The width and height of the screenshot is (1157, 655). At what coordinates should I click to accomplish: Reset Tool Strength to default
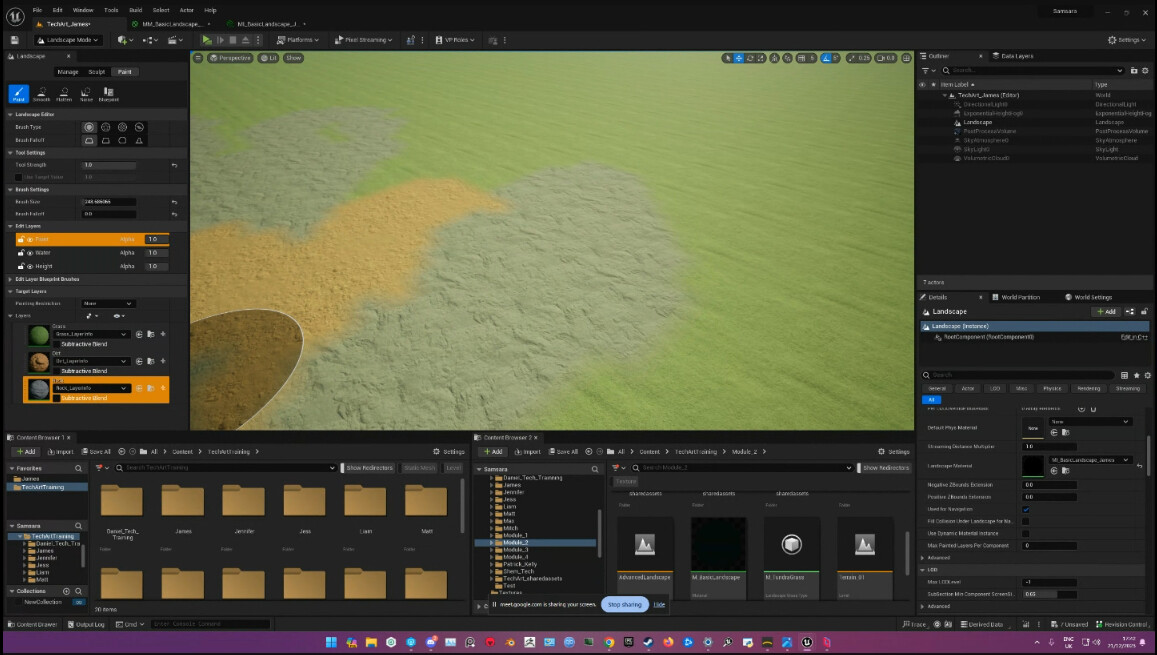coord(174,165)
